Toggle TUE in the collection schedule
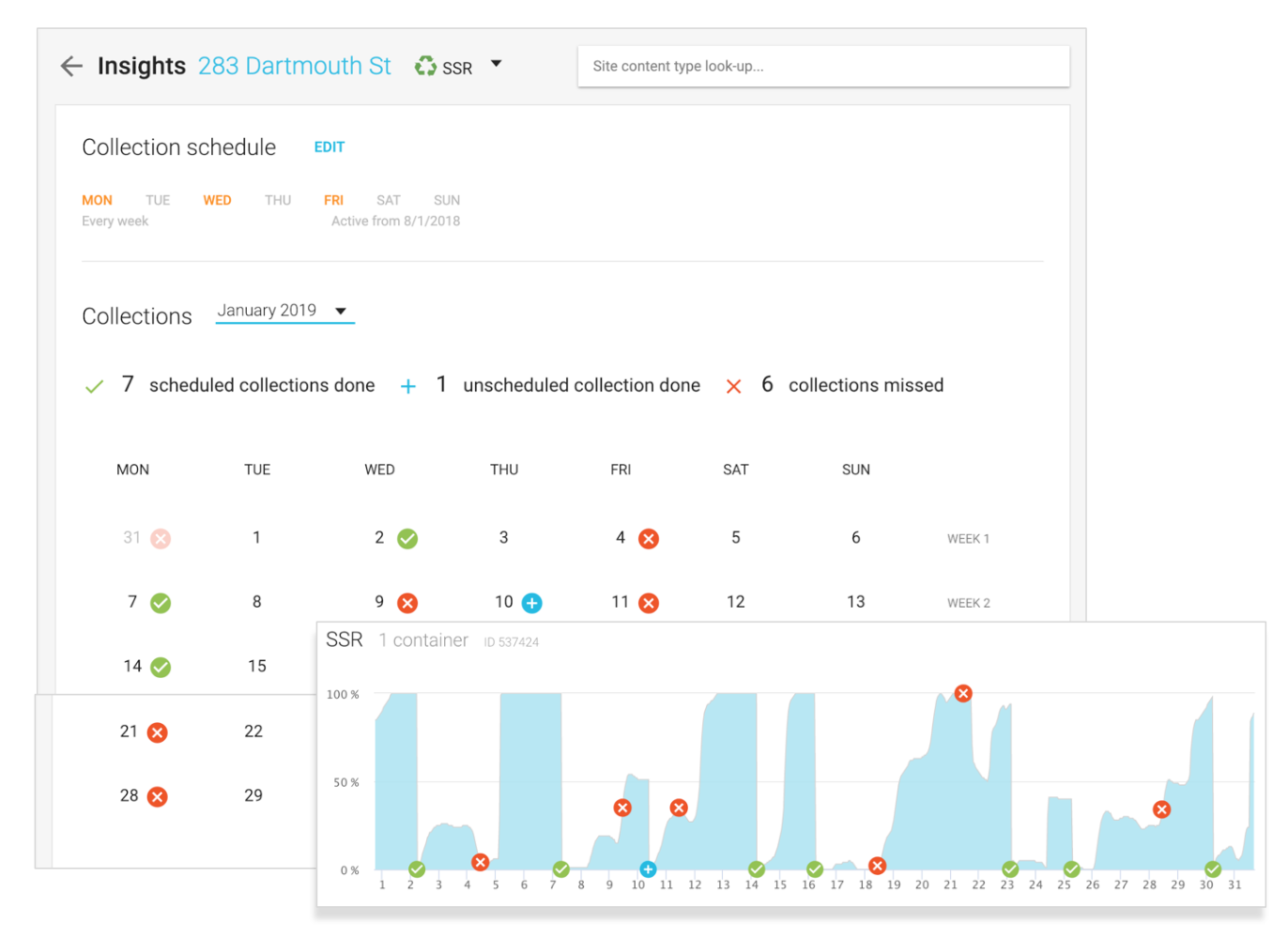The image size is (1288, 939). pyautogui.click(x=158, y=200)
